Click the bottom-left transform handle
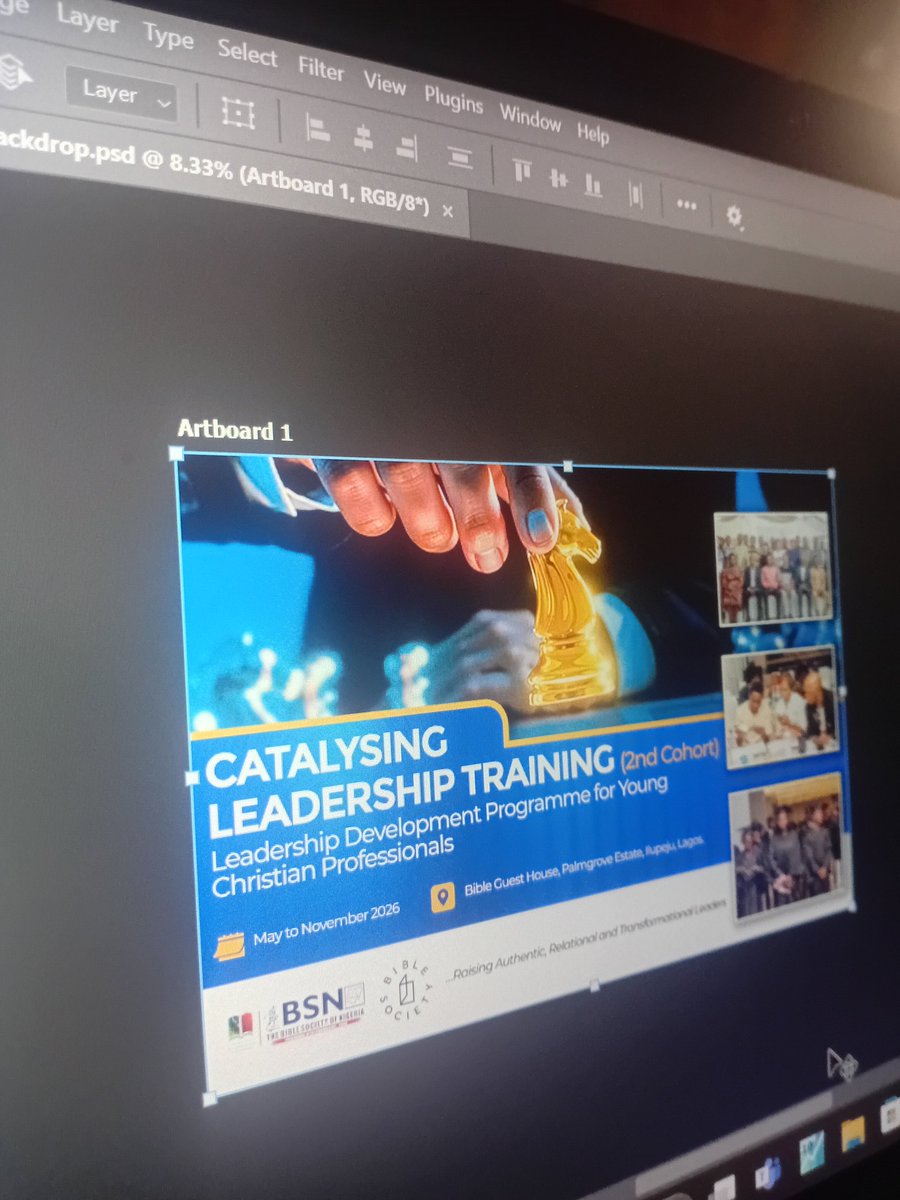 click(x=209, y=1098)
